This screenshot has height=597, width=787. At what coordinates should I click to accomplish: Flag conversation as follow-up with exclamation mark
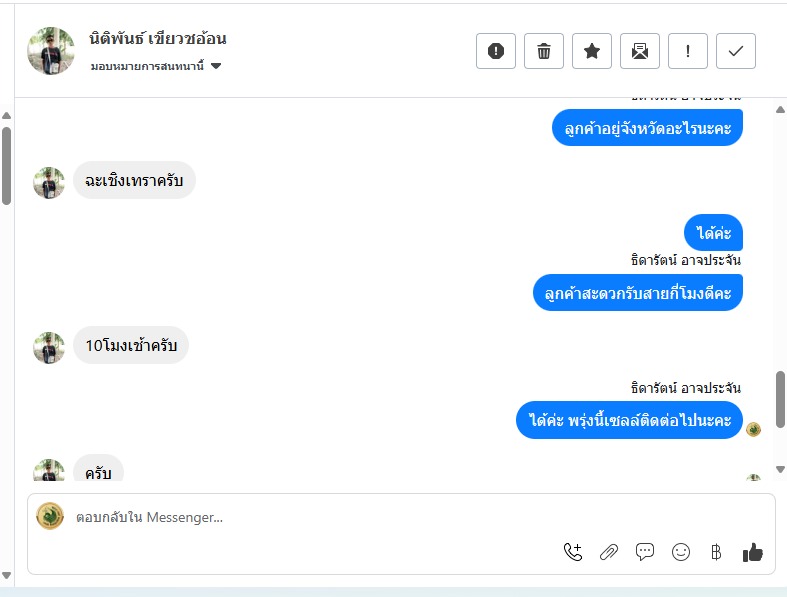coord(688,51)
